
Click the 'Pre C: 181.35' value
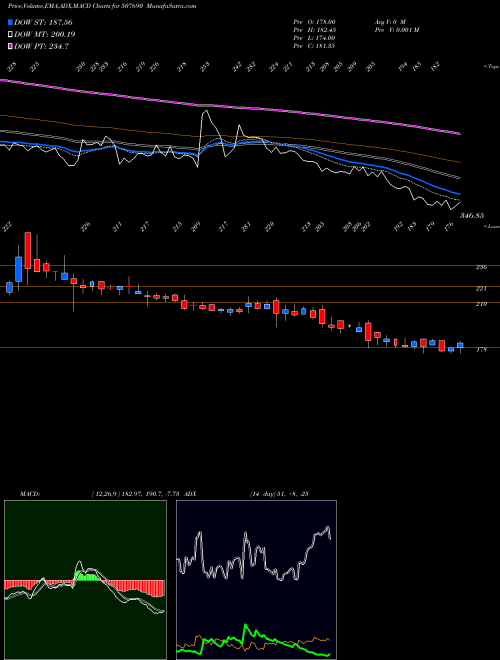[314, 46]
